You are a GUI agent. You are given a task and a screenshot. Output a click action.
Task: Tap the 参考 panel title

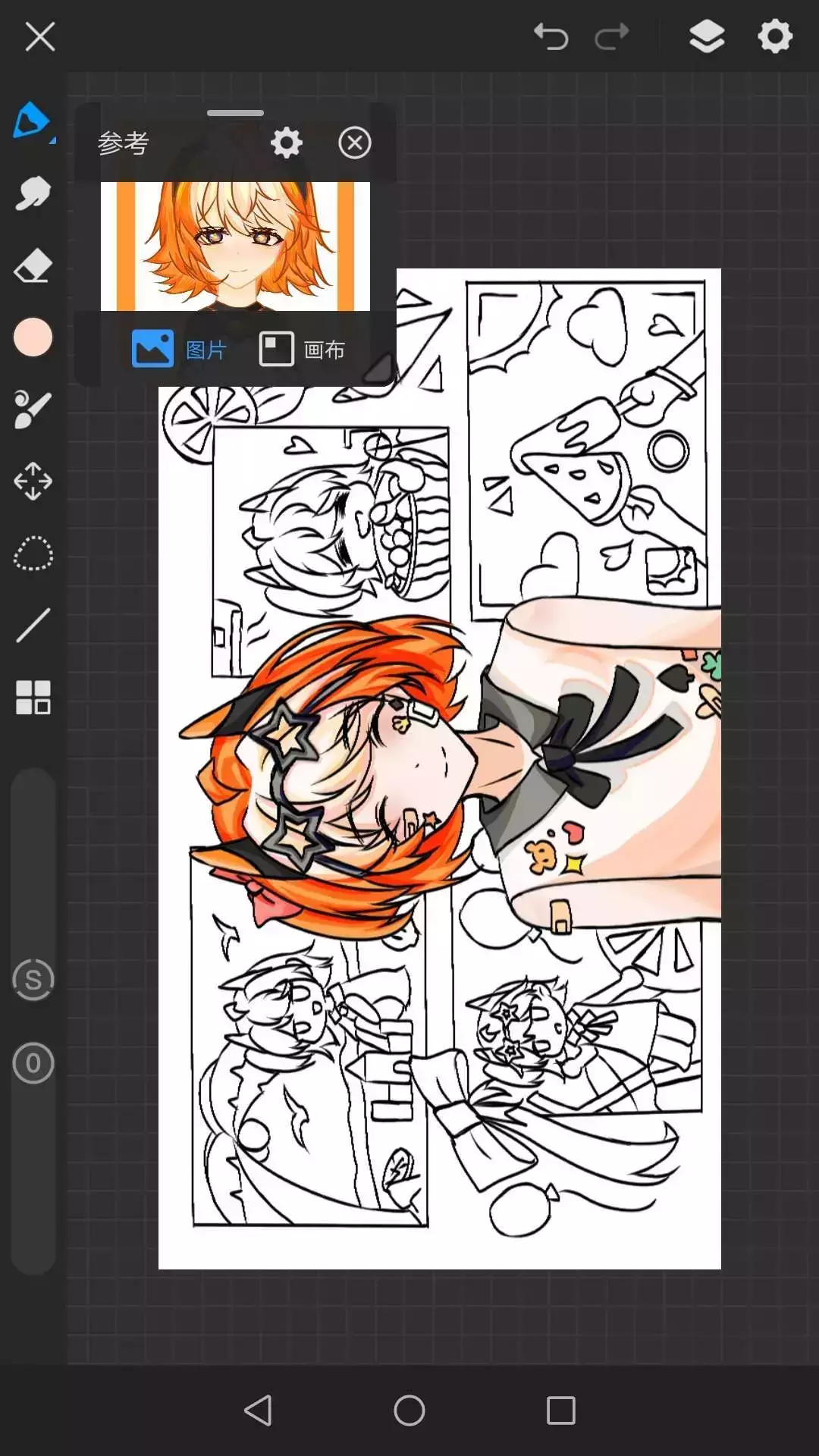123,143
